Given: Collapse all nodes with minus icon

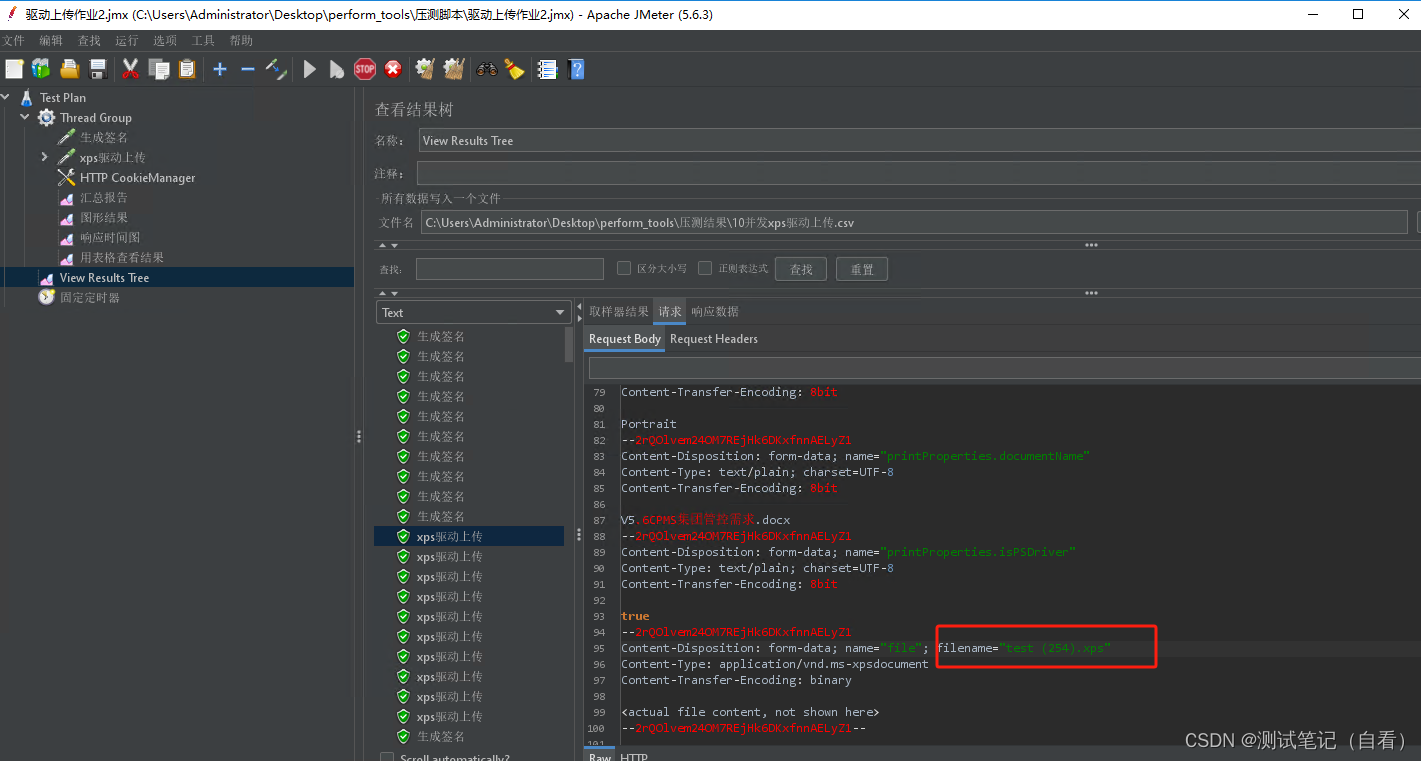Looking at the screenshot, I should [x=248, y=69].
